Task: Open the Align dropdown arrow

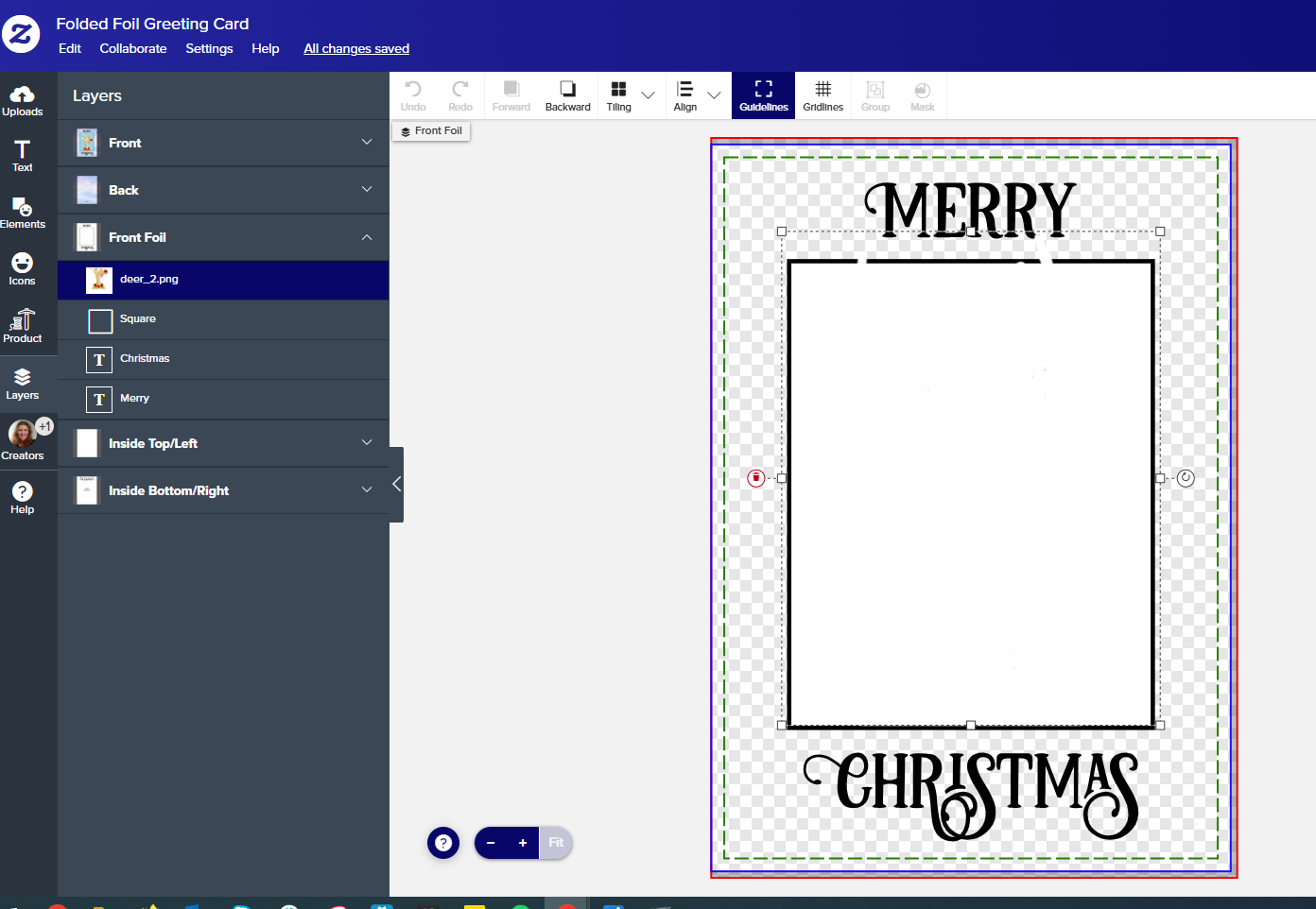Action: 714,95
